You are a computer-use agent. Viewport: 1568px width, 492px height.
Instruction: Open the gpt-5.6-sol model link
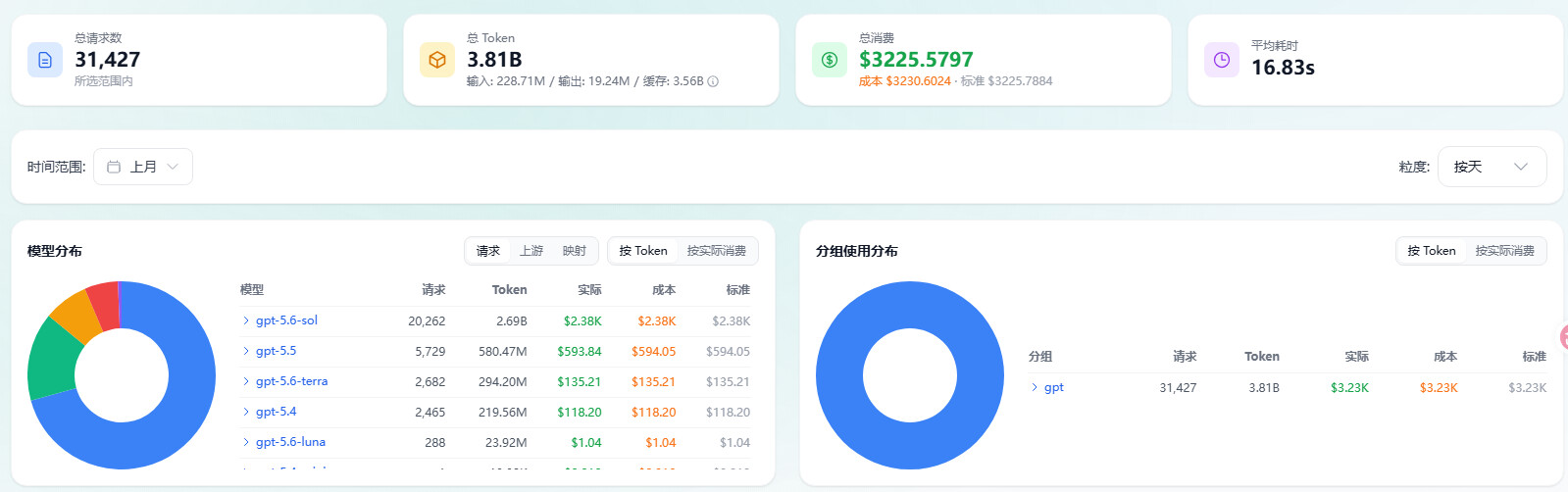coord(286,320)
